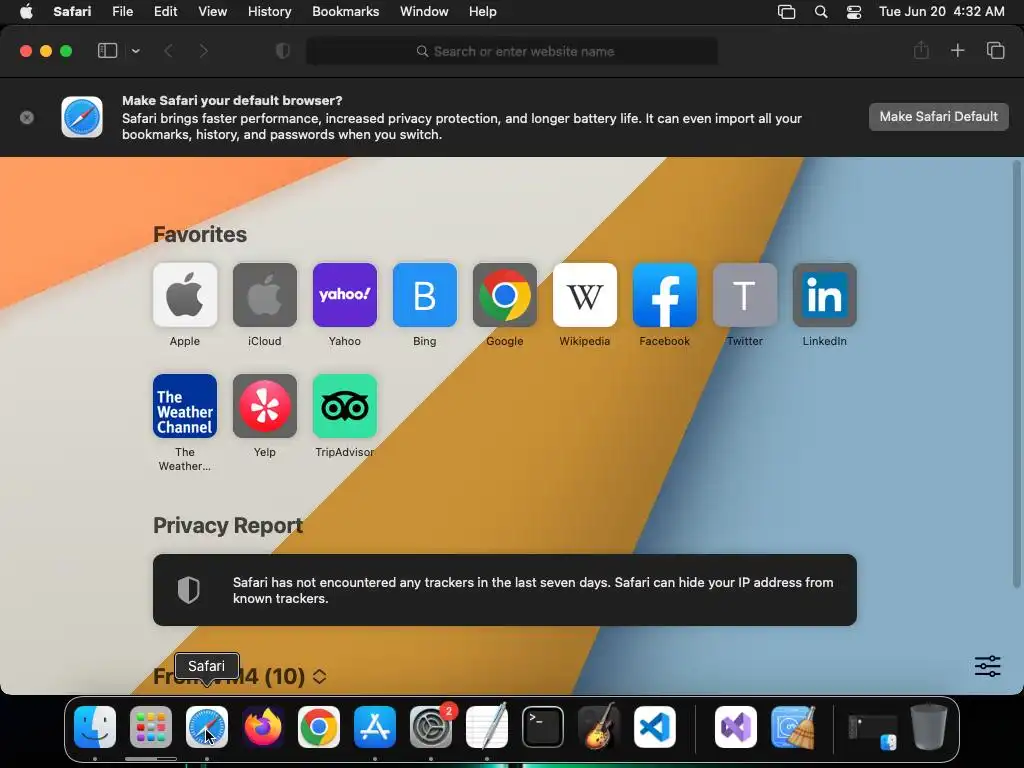Click Make Safari Default button

point(938,117)
